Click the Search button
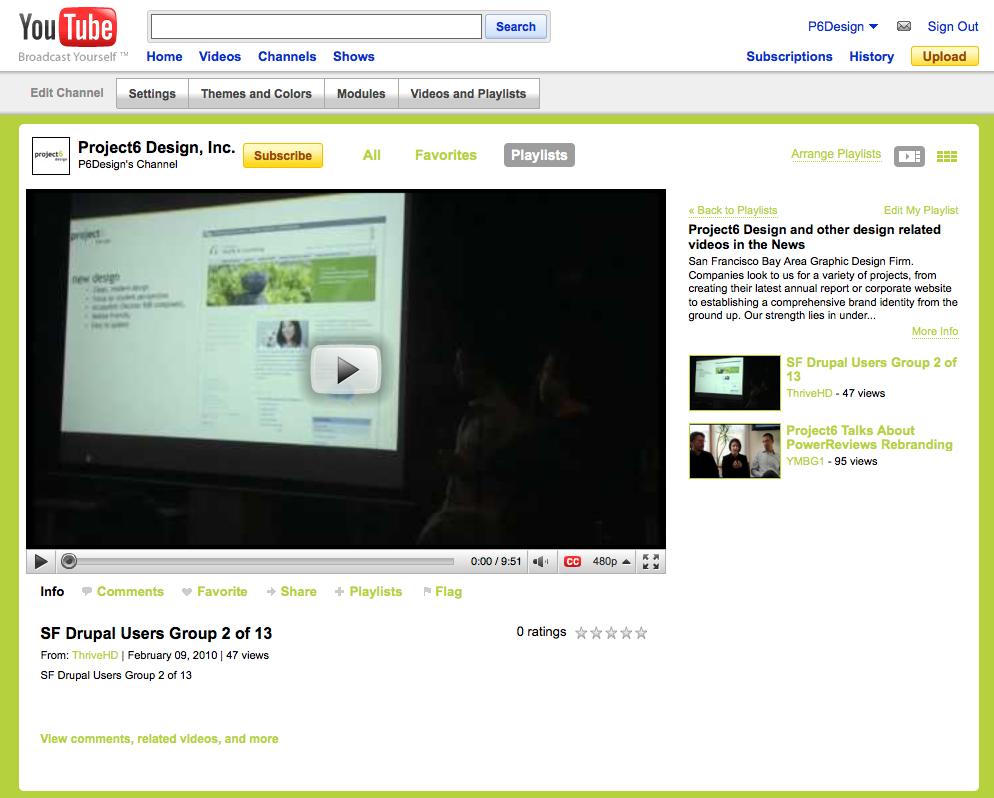 coord(515,27)
